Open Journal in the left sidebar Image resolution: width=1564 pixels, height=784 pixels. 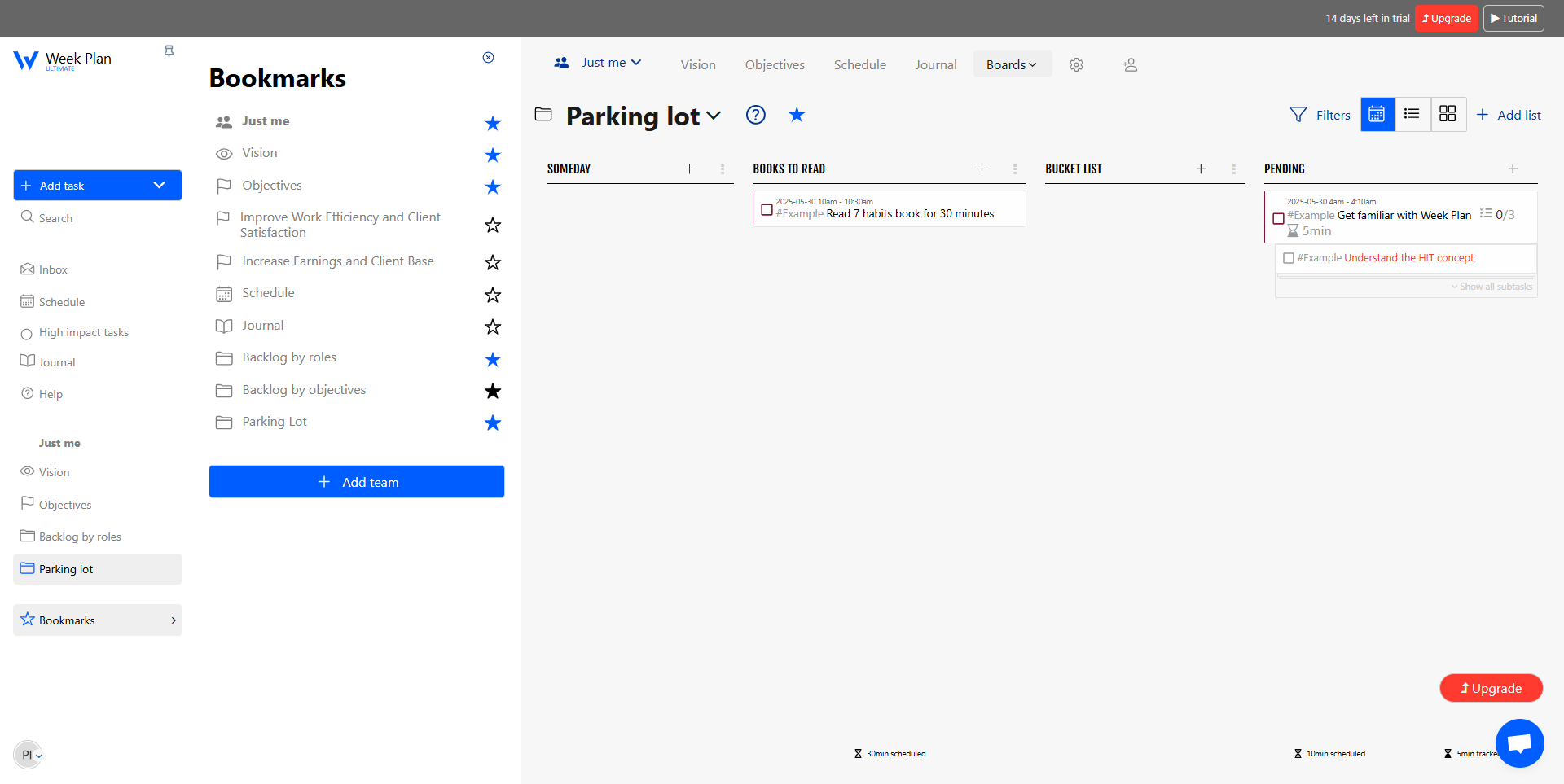click(48, 362)
